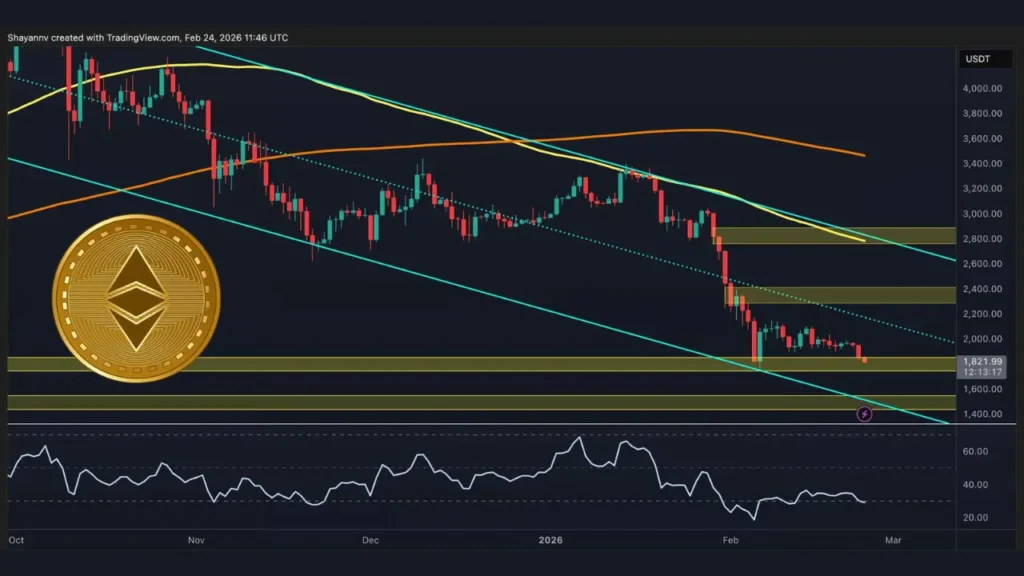Expand the 2026 marker on time axis
This screenshot has width=1024, height=576.
[548, 539]
